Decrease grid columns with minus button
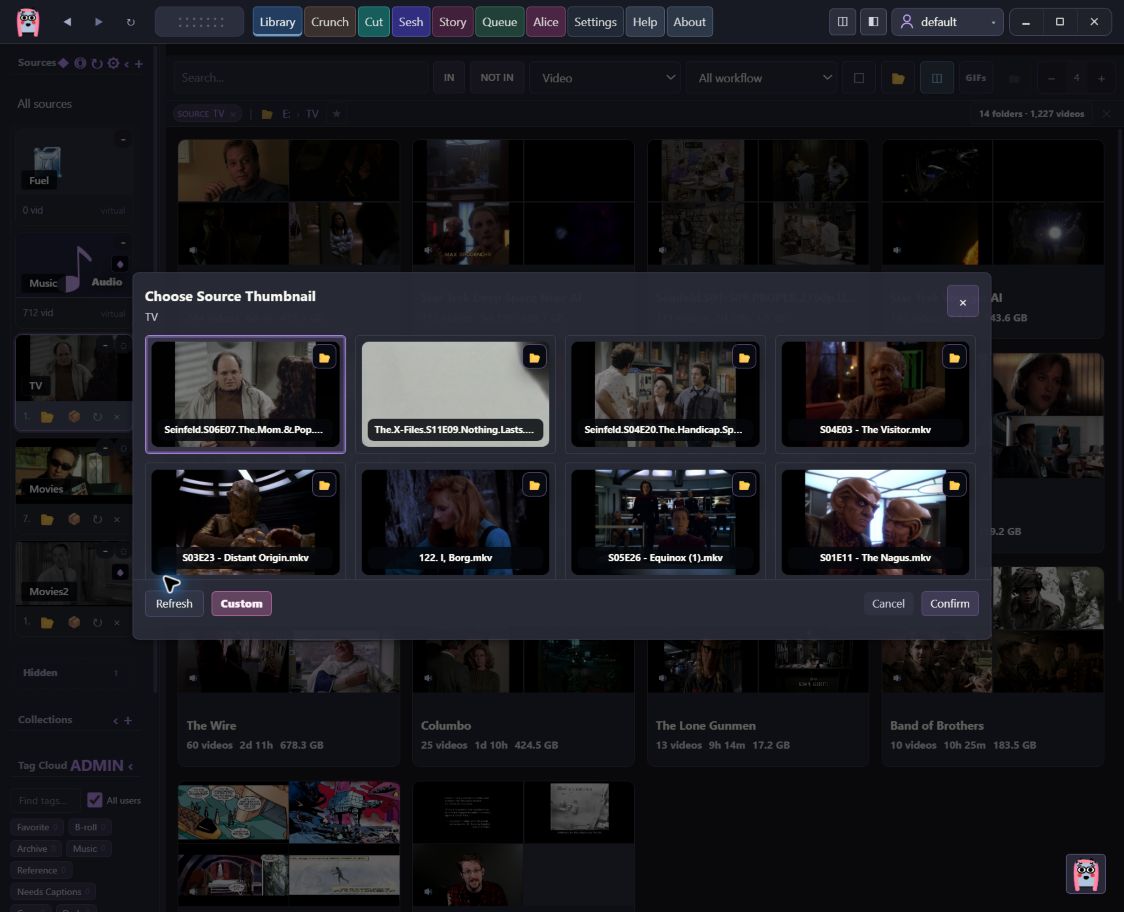This screenshot has width=1124, height=912. pos(1051,78)
